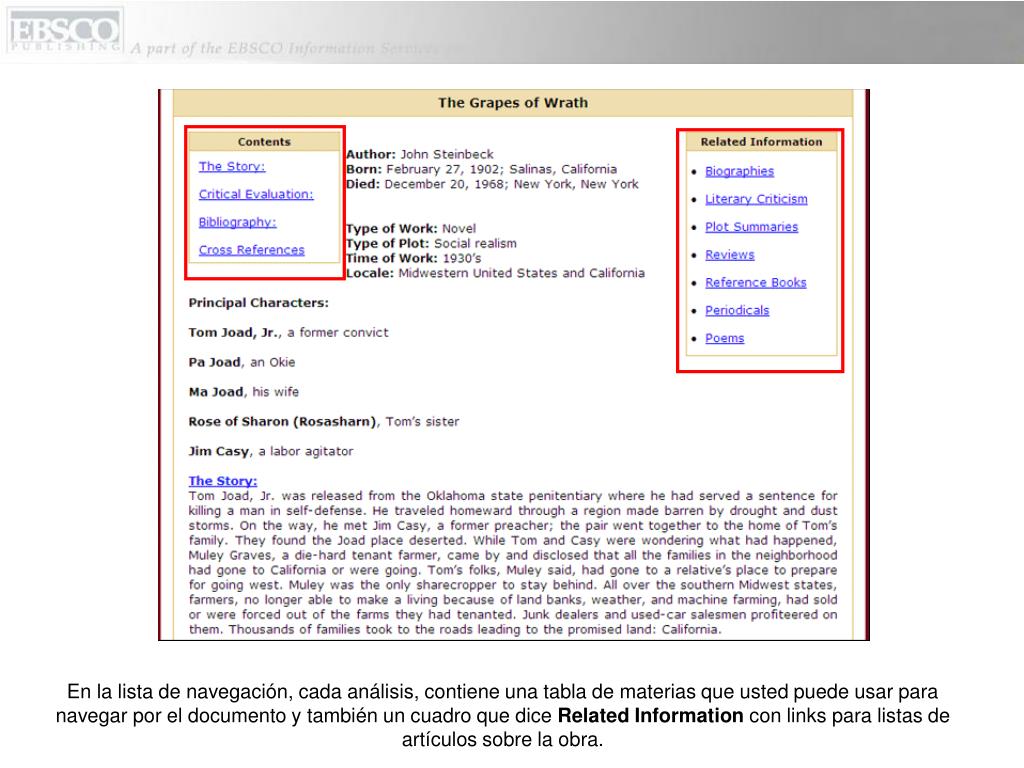Select the Author: John Steinbeck line

(420, 154)
